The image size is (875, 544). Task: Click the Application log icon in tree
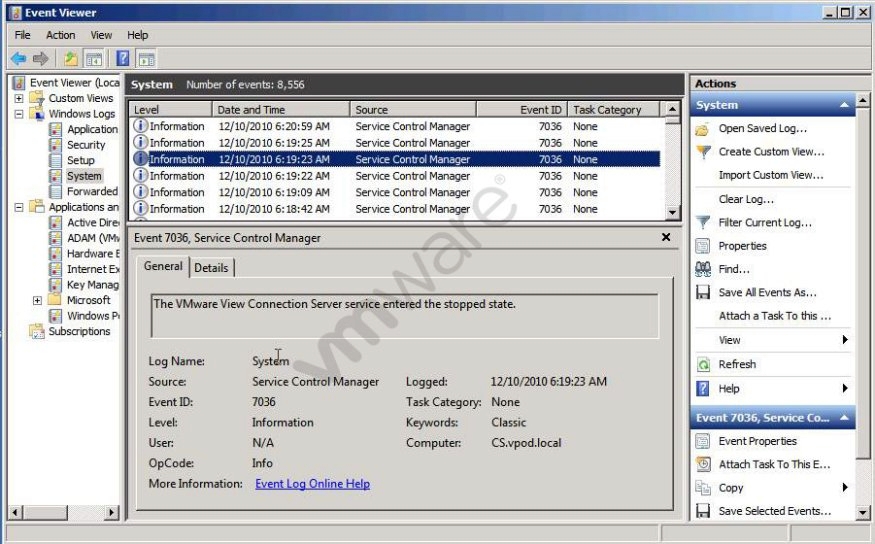click(x=55, y=129)
